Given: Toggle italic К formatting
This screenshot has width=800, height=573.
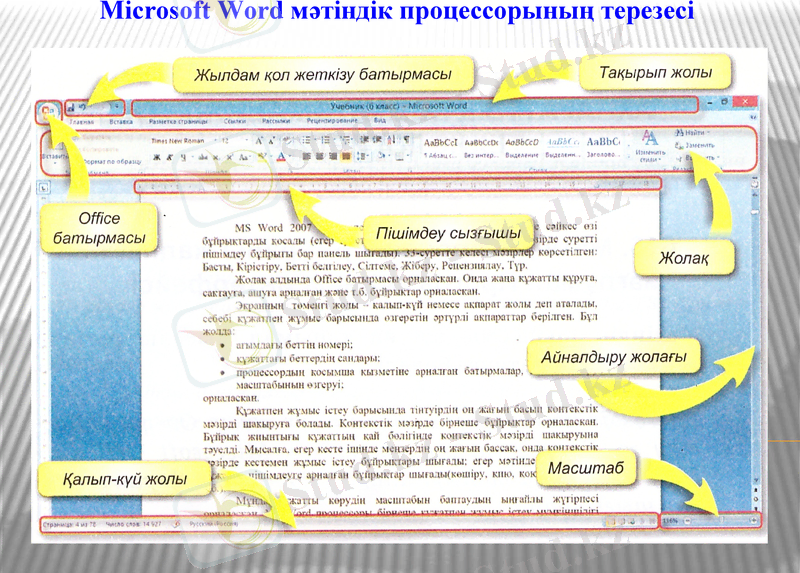Looking at the screenshot, I should tap(170, 158).
